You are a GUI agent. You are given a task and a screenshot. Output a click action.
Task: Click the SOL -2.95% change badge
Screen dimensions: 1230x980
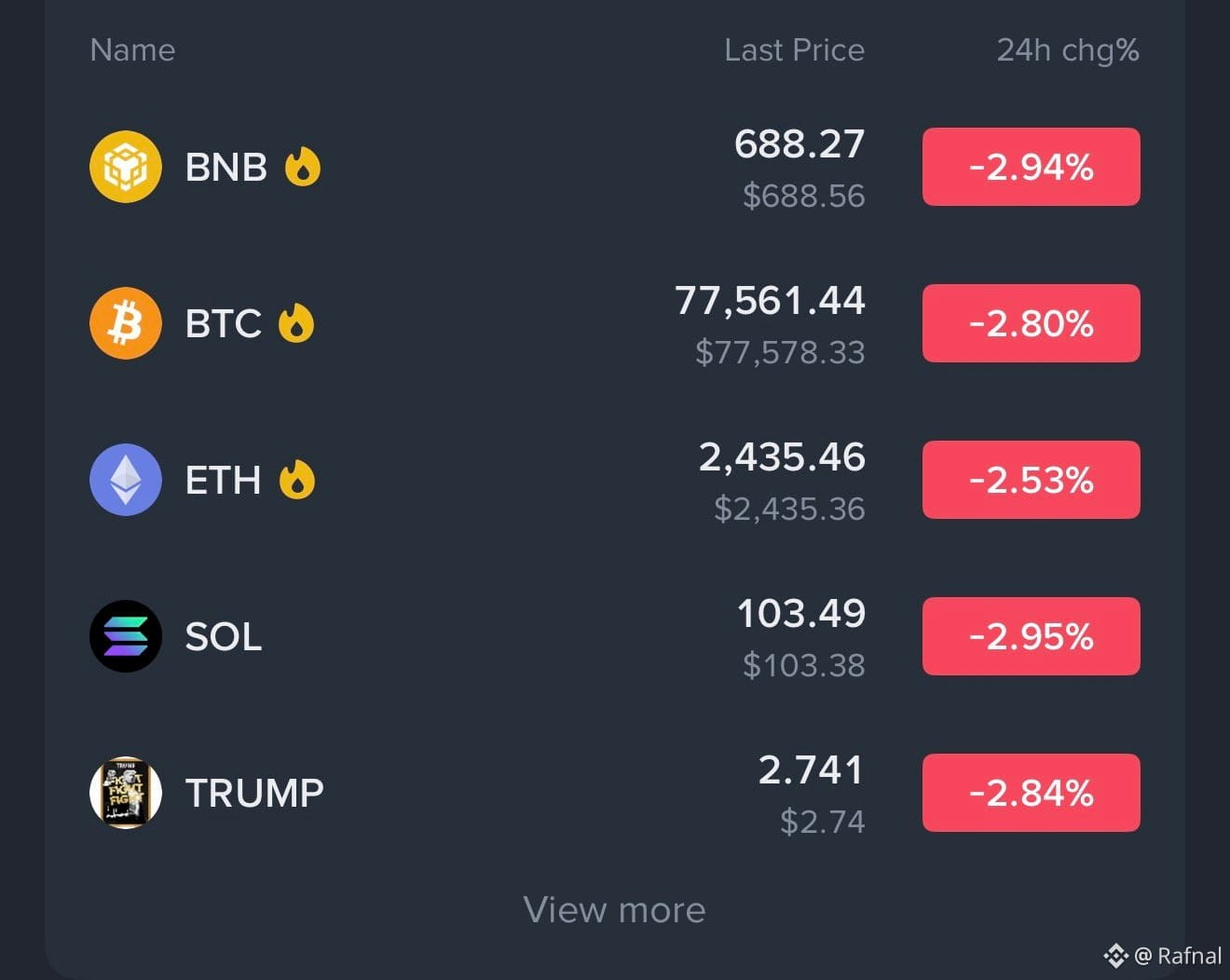pyautogui.click(x=1032, y=636)
